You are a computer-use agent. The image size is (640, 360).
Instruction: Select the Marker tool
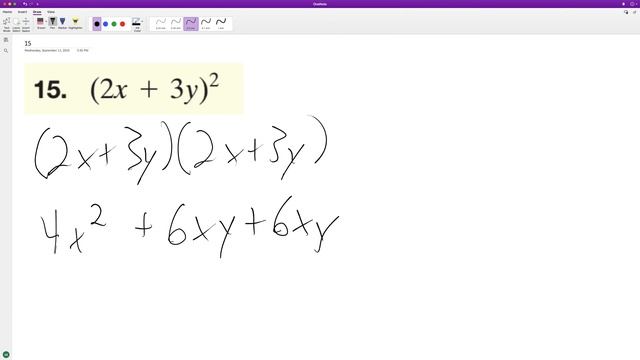point(62,23)
